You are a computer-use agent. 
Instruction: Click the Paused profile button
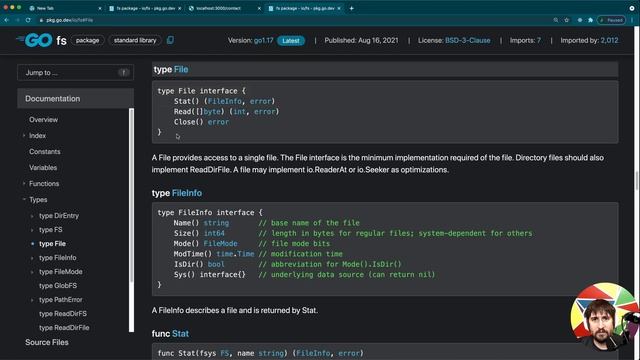[x=611, y=20]
